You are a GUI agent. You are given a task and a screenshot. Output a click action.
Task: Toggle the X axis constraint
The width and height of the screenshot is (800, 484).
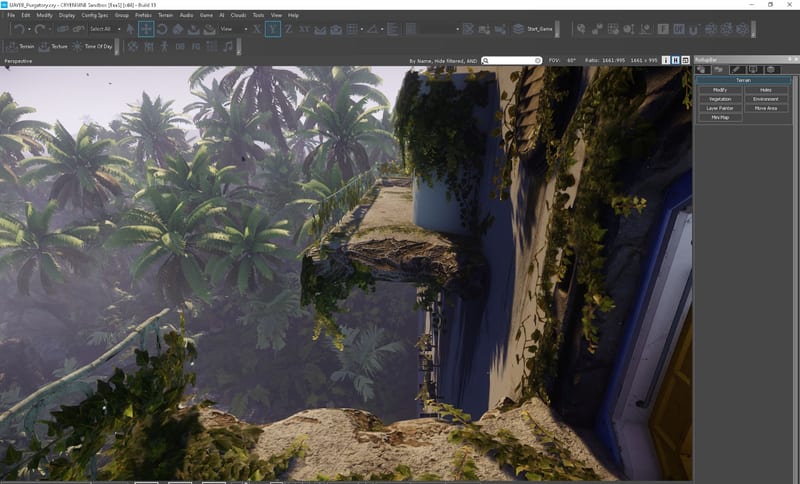(x=257, y=29)
